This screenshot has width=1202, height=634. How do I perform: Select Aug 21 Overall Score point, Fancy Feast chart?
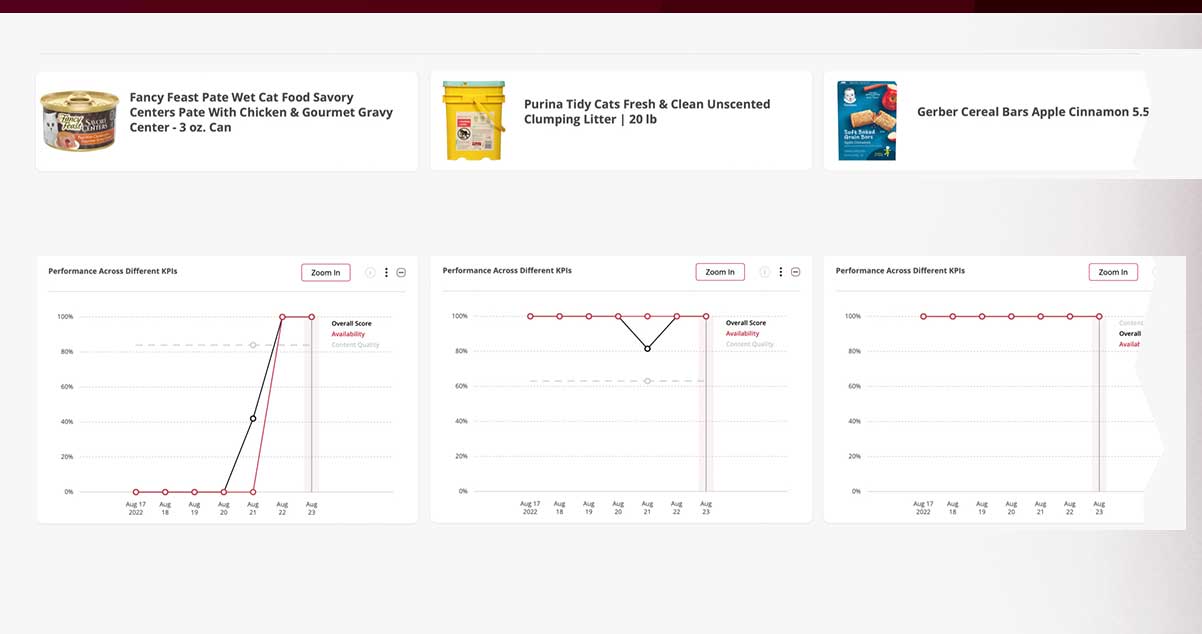(x=253, y=419)
